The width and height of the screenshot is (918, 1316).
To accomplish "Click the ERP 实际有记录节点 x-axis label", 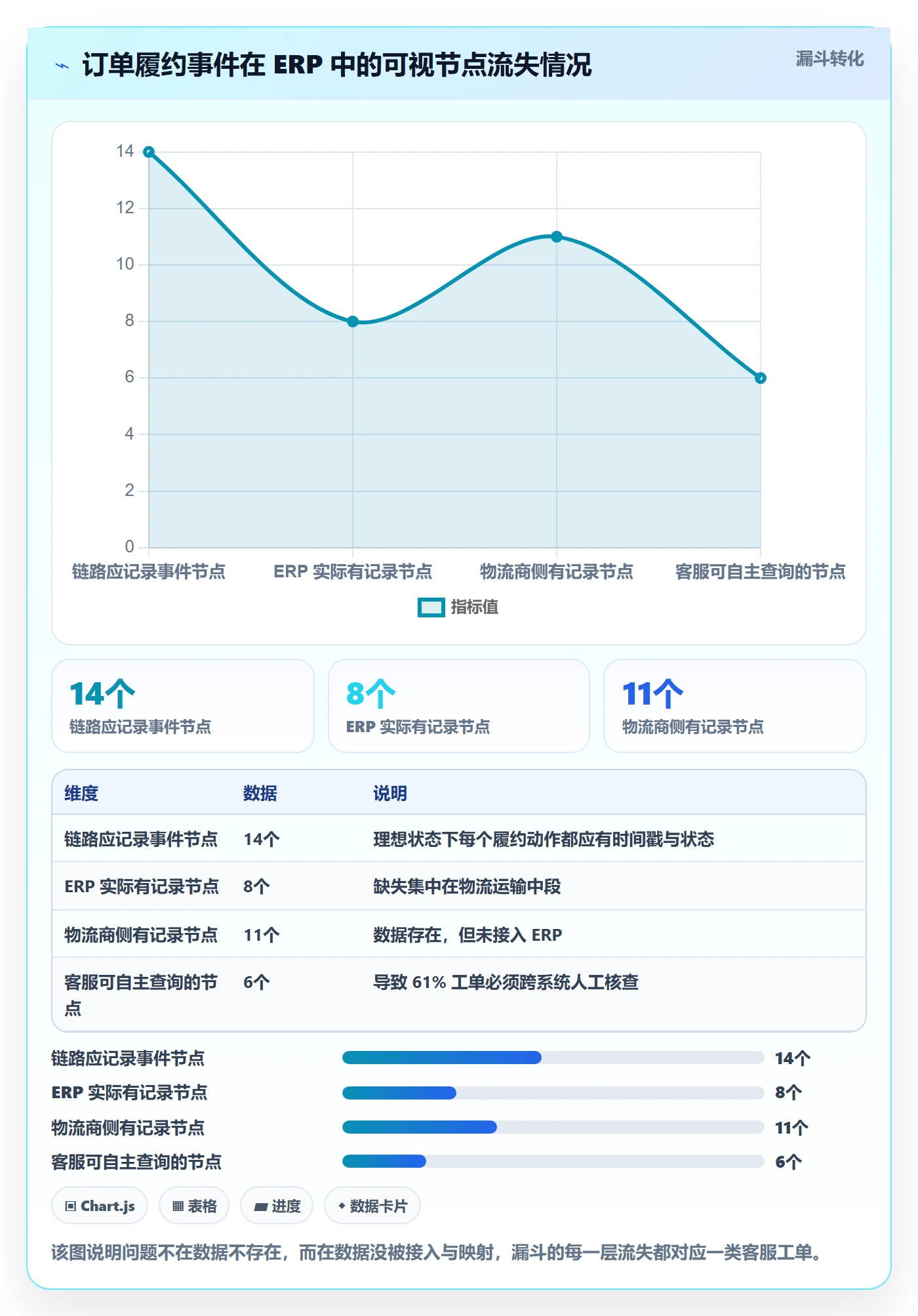I will click(353, 571).
